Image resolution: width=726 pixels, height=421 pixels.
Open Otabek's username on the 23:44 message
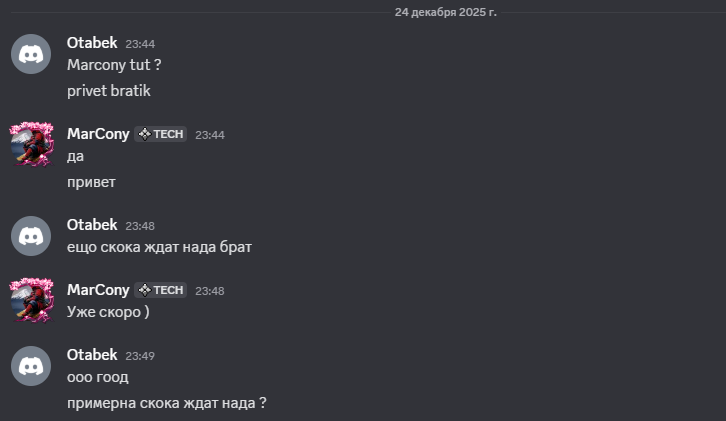92,43
